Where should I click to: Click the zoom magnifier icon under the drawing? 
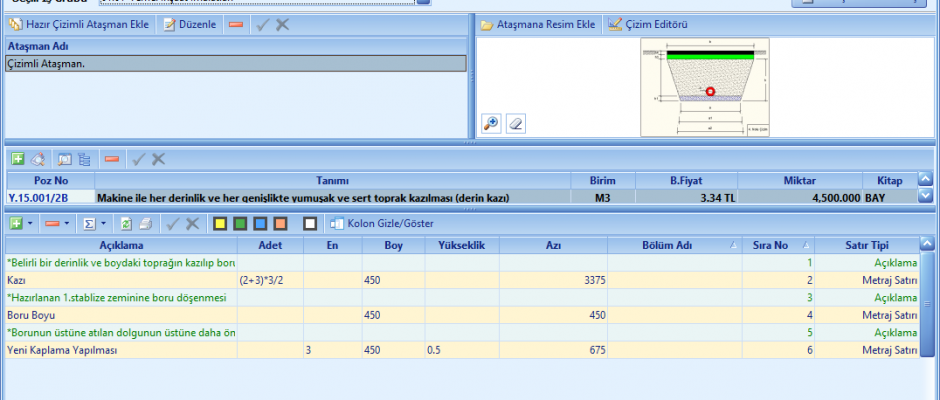coord(491,122)
